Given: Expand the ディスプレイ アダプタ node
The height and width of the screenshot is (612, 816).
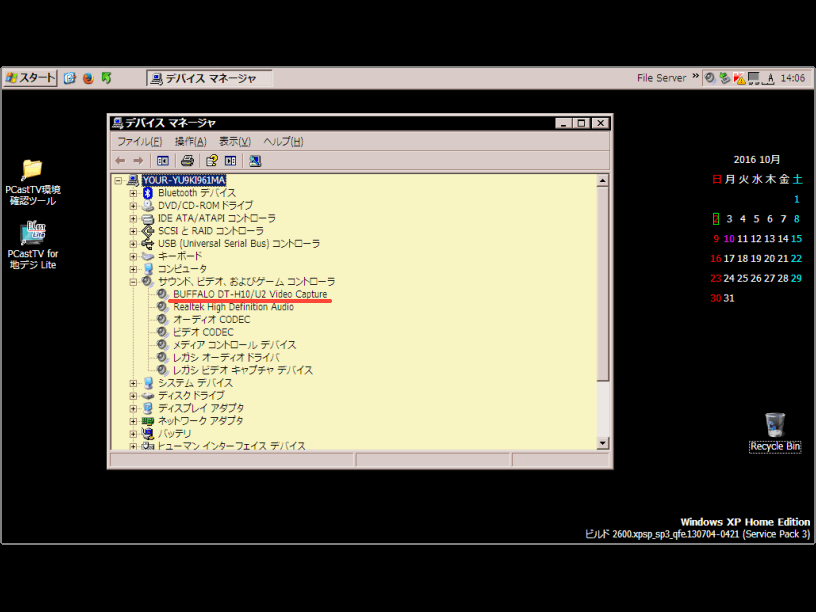Looking at the screenshot, I should click(133, 409).
